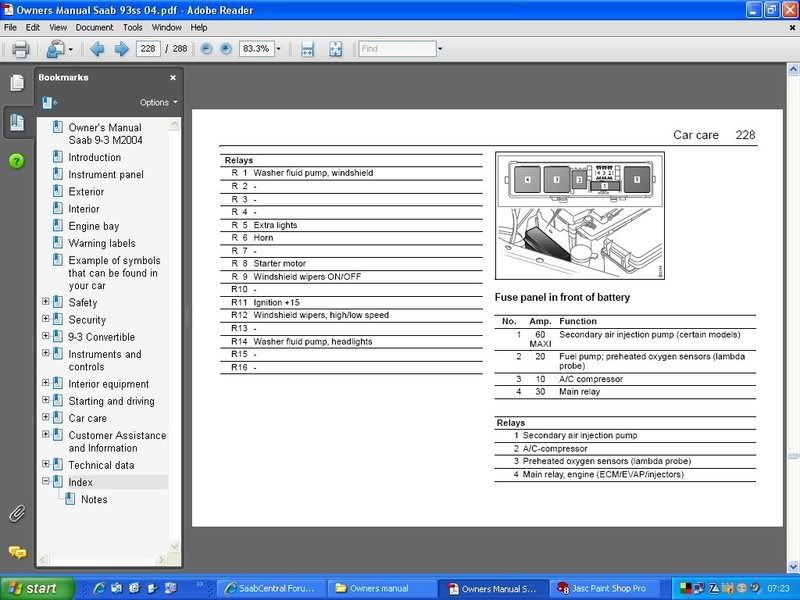Go to previous page with left arrow
The width and height of the screenshot is (800, 600).
point(97,49)
